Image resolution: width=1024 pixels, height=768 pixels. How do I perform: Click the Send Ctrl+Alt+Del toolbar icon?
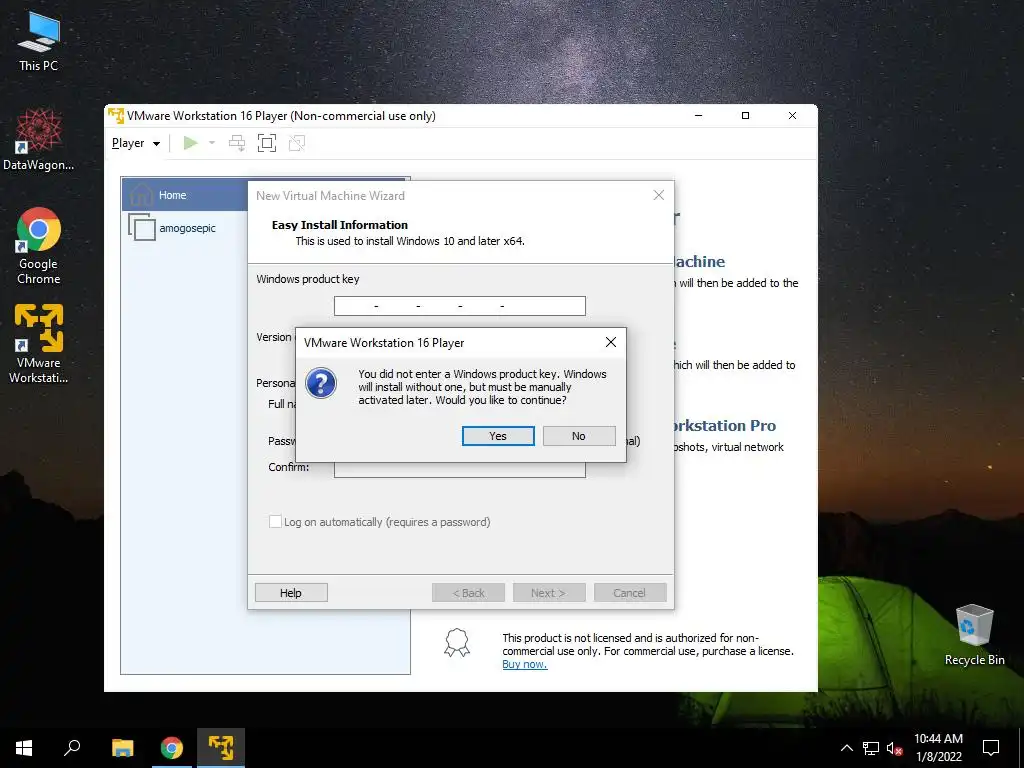pyautogui.click(x=237, y=143)
